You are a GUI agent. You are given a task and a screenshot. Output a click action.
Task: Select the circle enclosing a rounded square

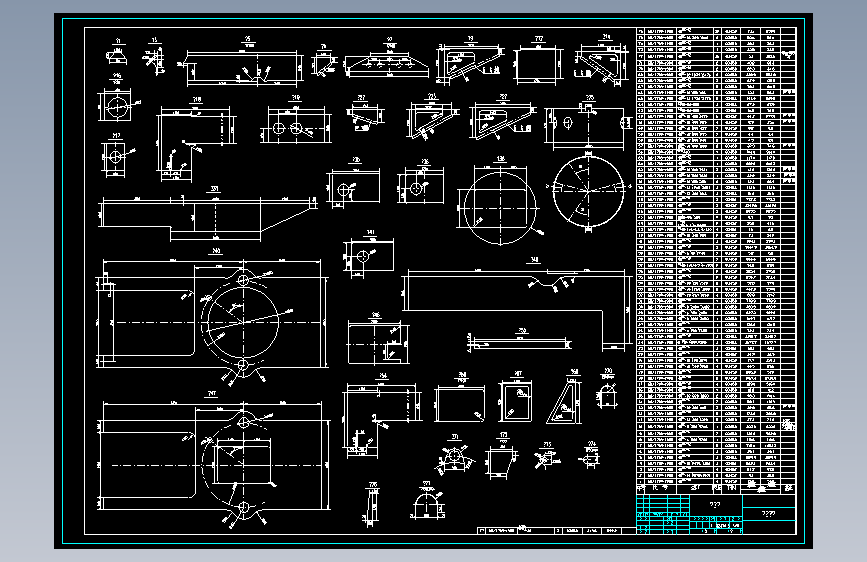[x=500, y=207]
